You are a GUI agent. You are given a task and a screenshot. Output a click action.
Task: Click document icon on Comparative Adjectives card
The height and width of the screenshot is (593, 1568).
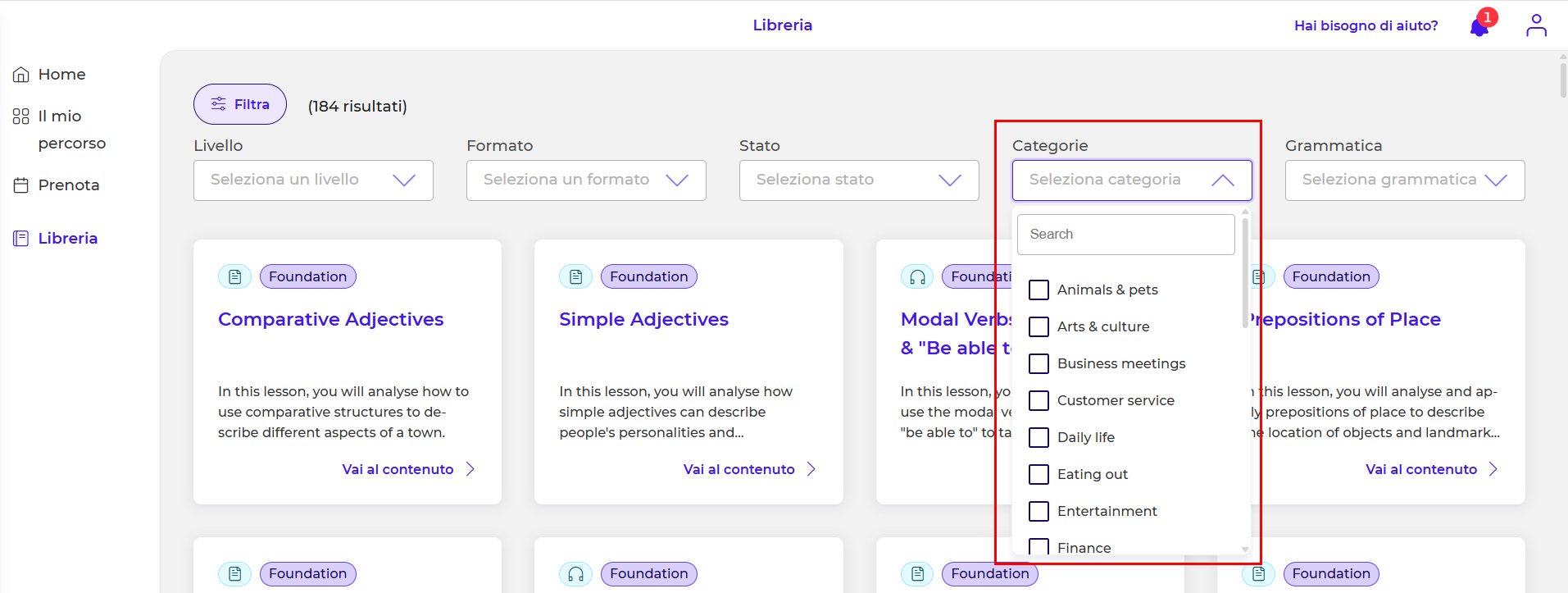[234, 277]
